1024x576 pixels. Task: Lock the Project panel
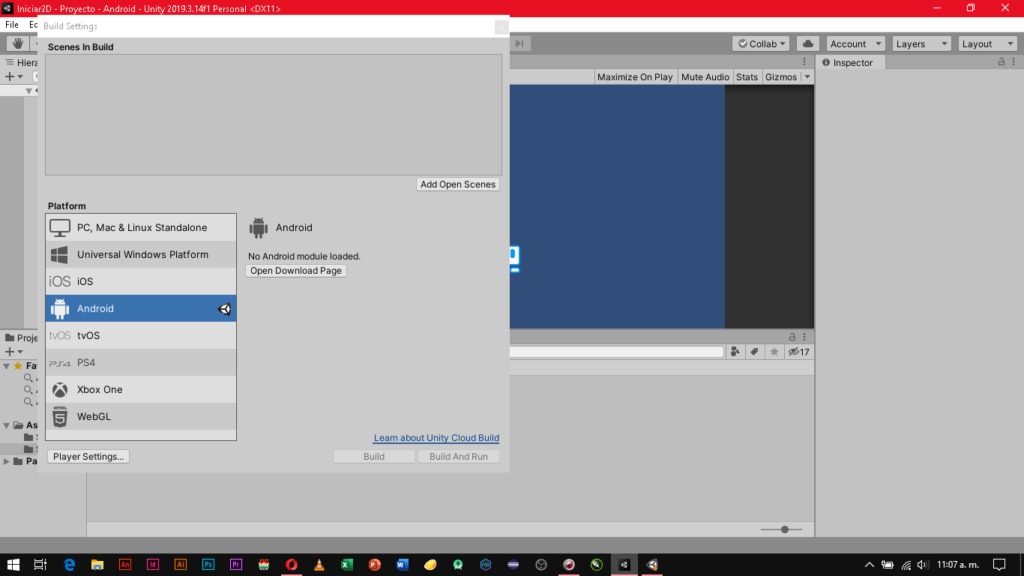click(x=792, y=337)
